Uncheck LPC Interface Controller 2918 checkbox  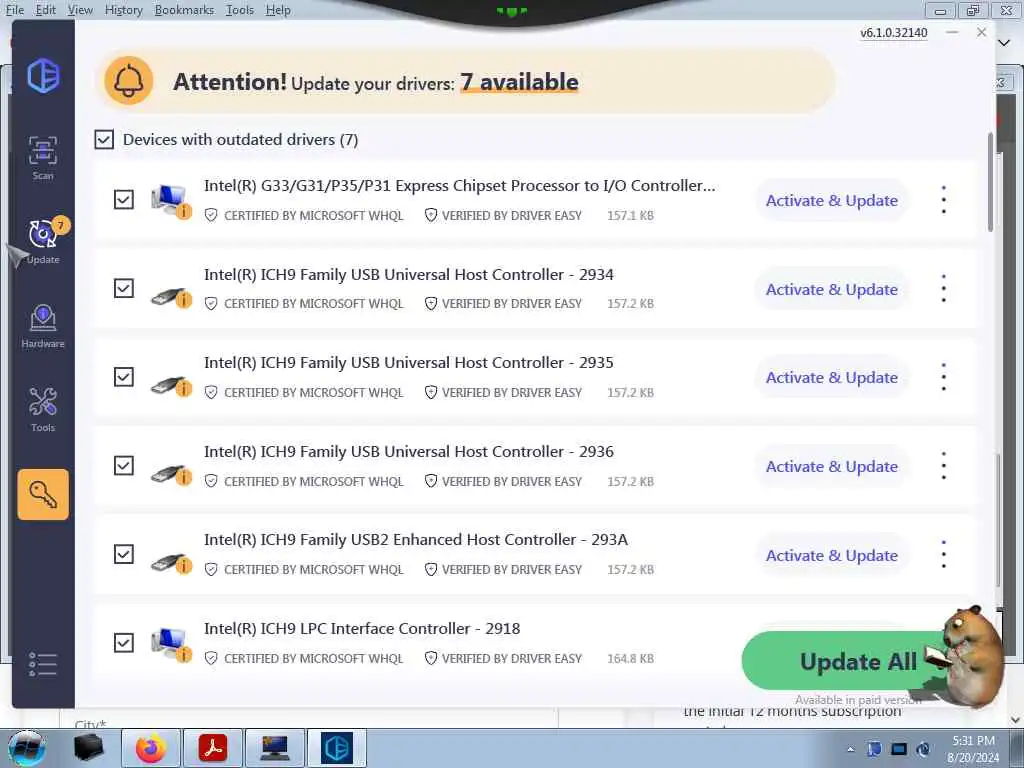[123, 643]
